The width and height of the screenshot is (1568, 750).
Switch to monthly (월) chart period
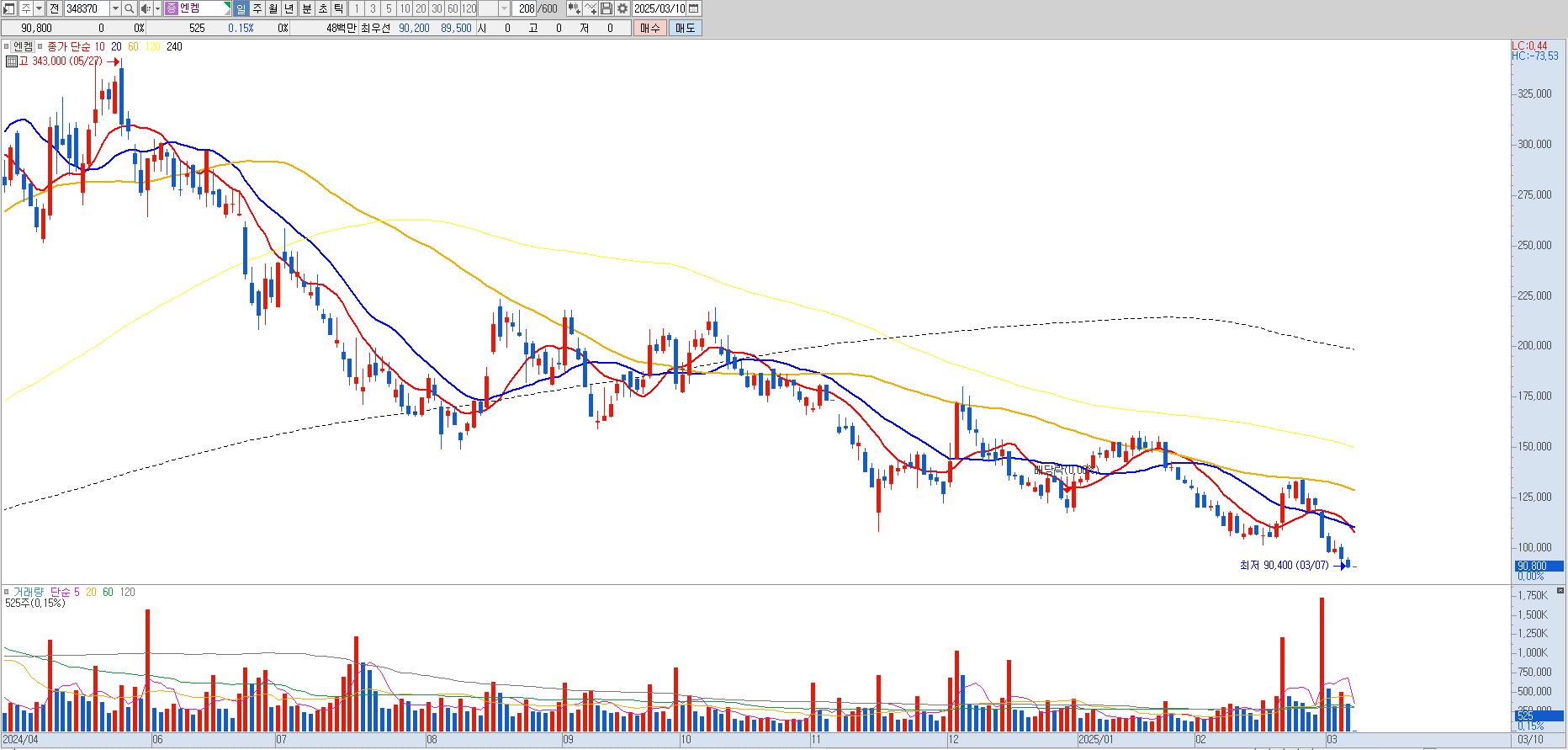coord(273,8)
